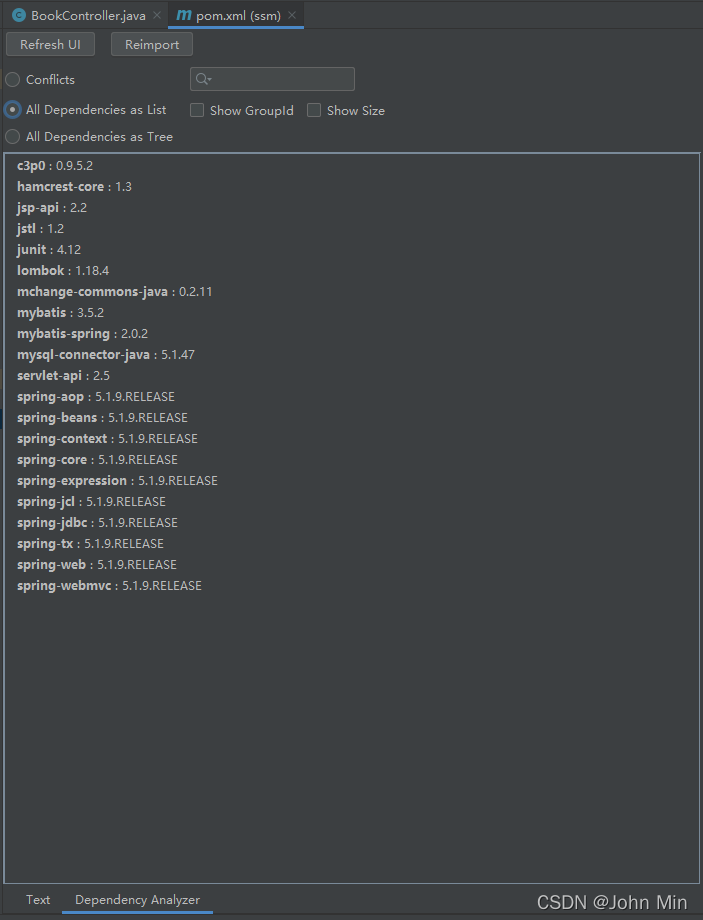Open the search history magnifier dropdown
703x920 pixels.
(x=204, y=79)
